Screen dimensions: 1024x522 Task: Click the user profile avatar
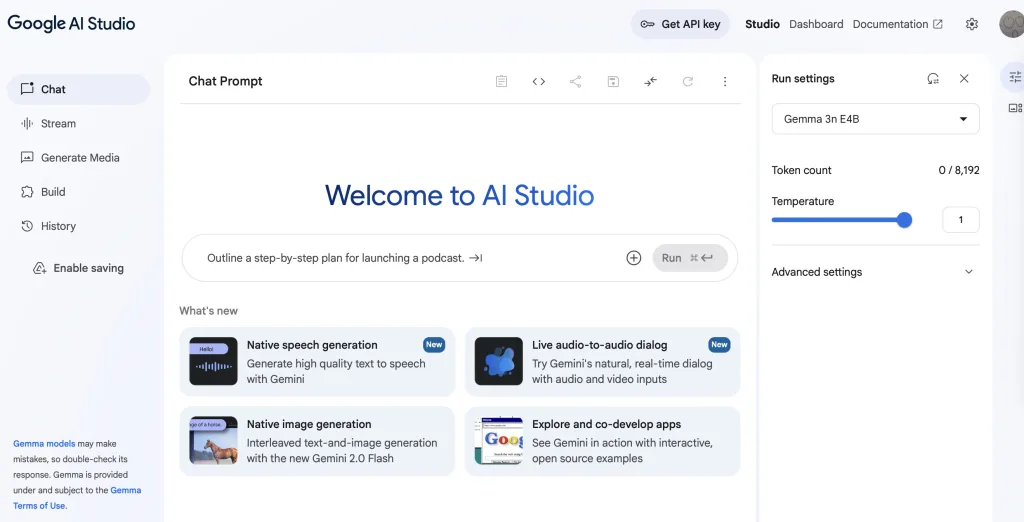(x=1012, y=24)
